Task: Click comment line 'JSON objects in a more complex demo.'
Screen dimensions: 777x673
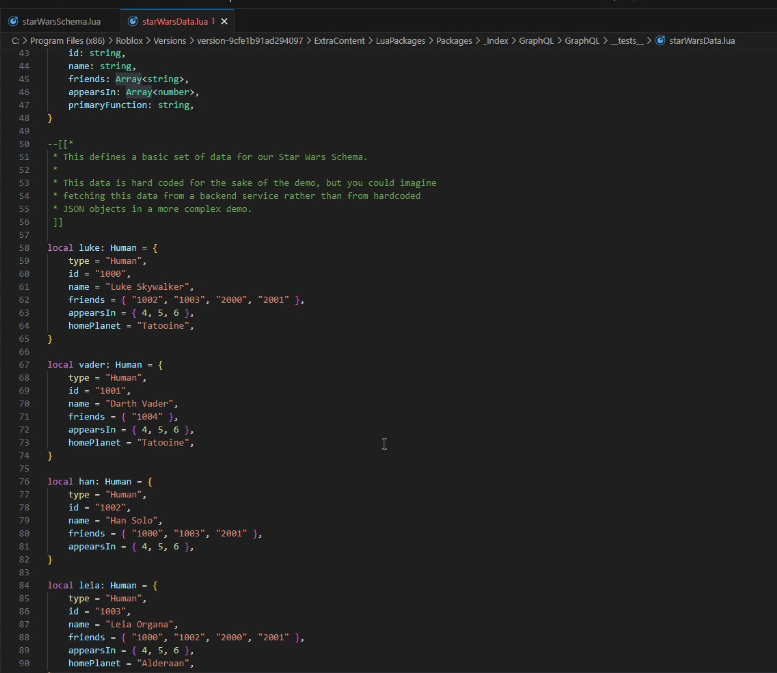Action: [x=158, y=209]
